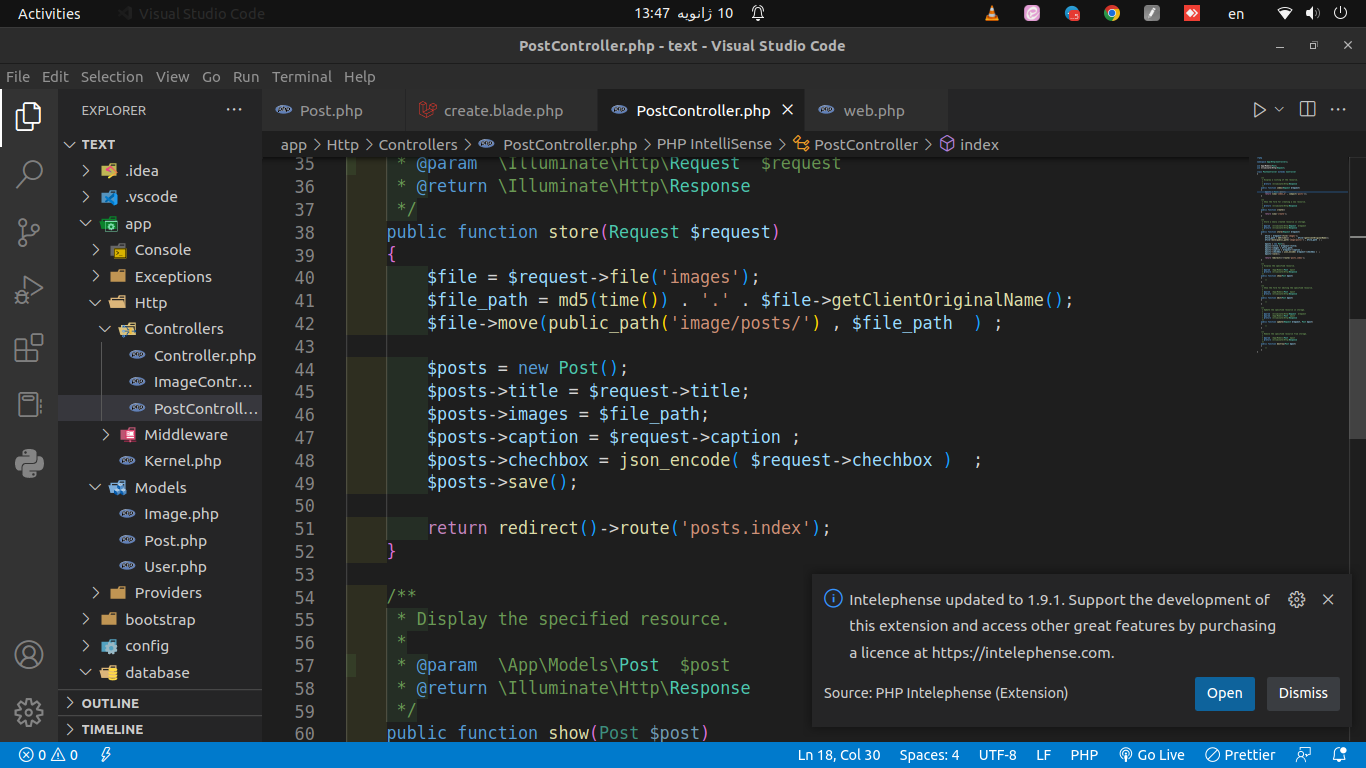Click the Chrome icon in top panel

coord(1112,14)
